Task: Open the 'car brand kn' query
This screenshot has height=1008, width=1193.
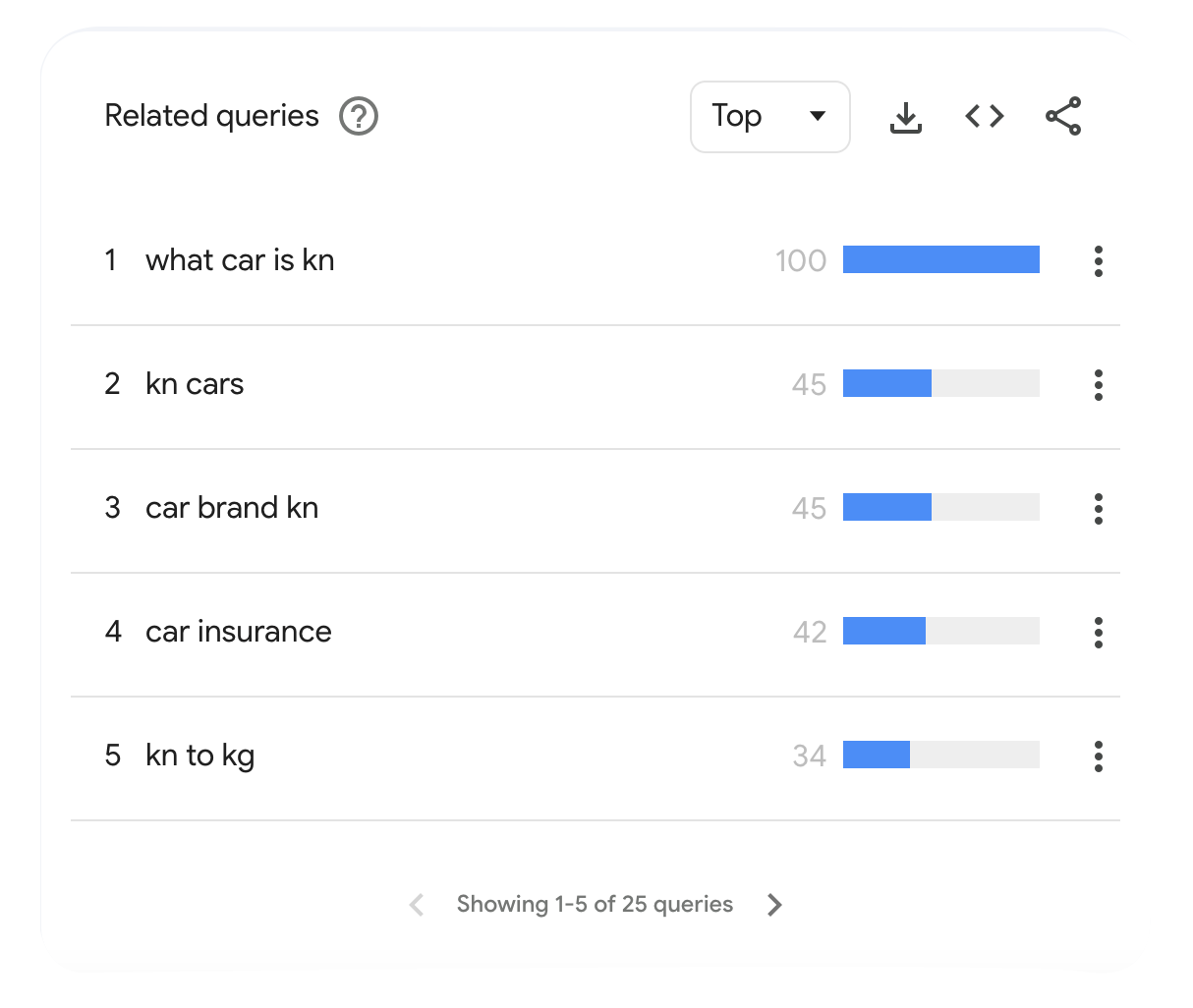Action: (232, 508)
